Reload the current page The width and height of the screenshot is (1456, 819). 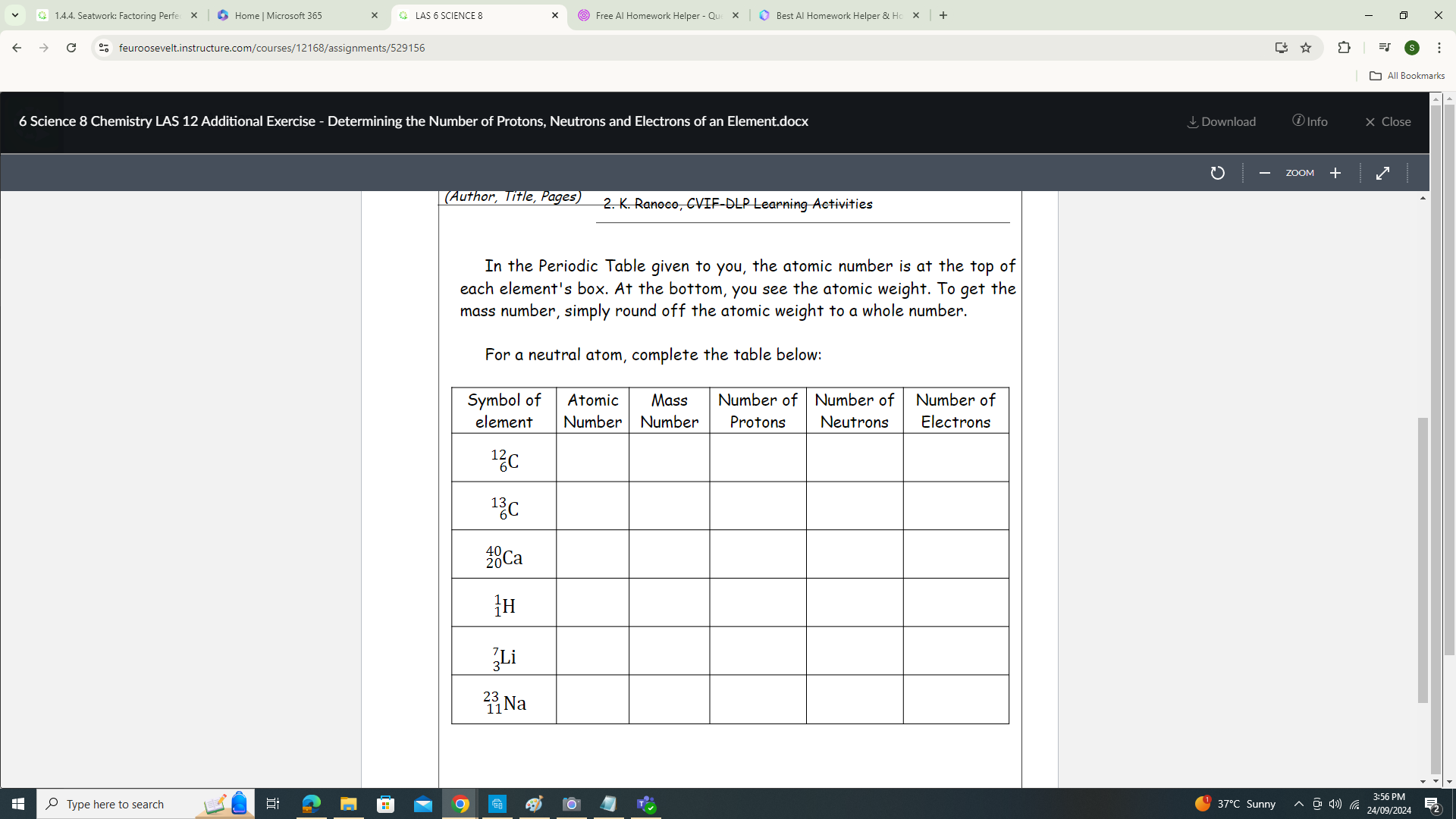(71, 48)
